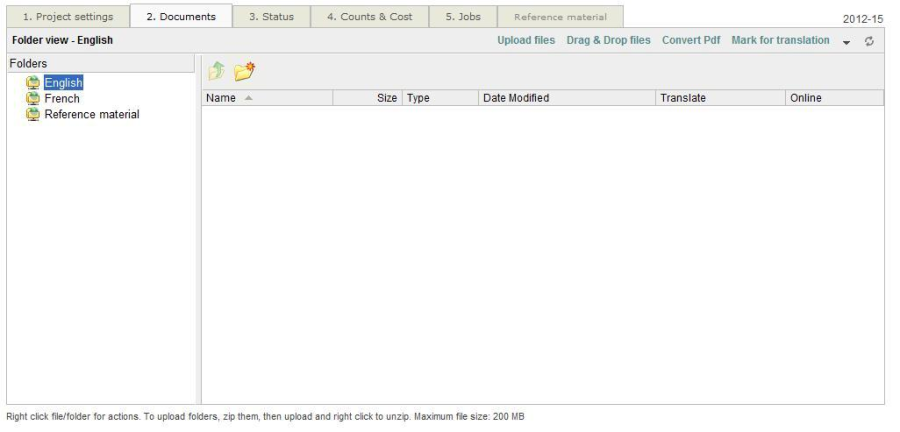900x432 pixels.
Task: Click the Drag & Drop files link
Action: click(x=608, y=41)
